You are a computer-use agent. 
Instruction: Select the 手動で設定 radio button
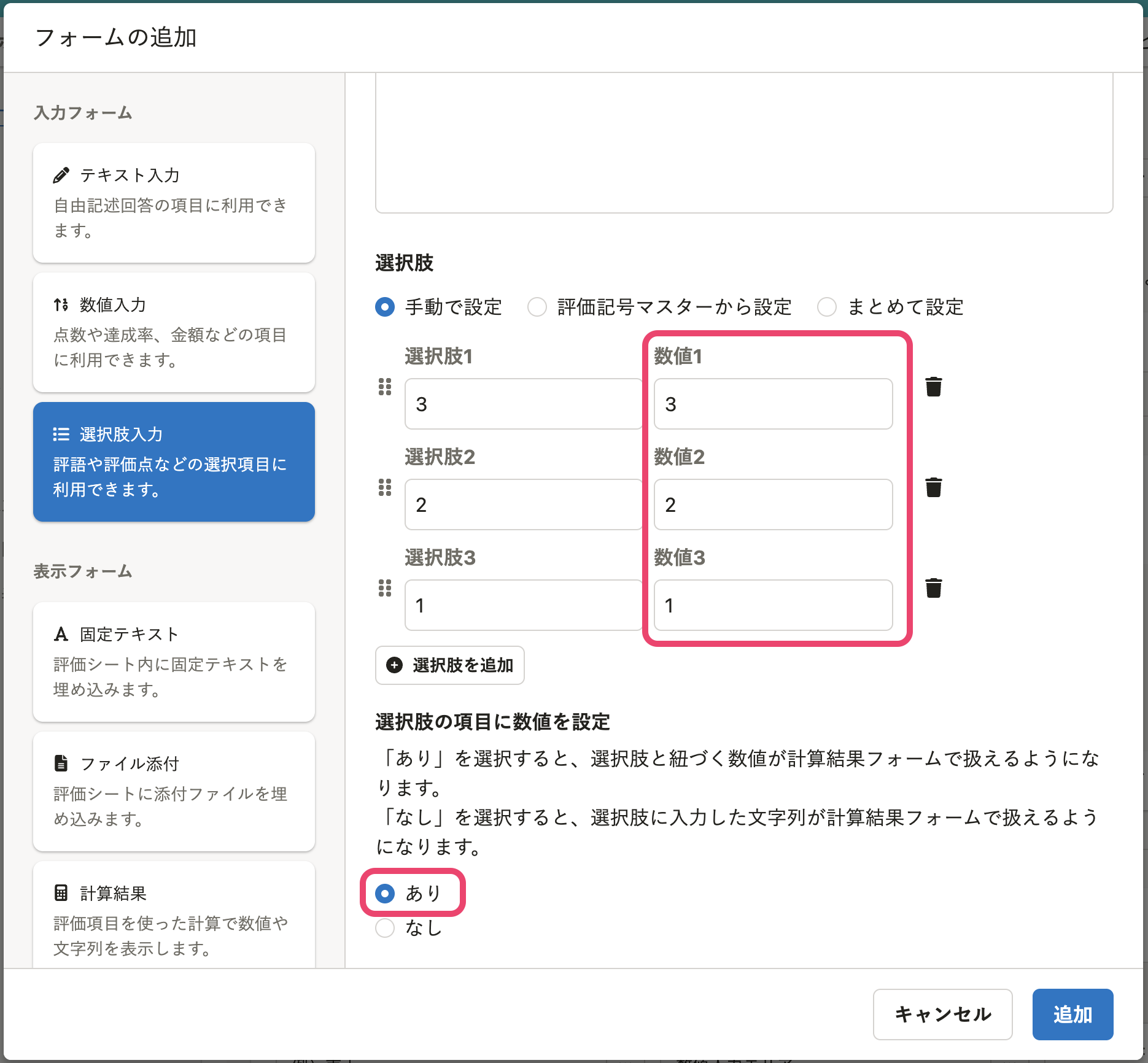tap(385, 307)
